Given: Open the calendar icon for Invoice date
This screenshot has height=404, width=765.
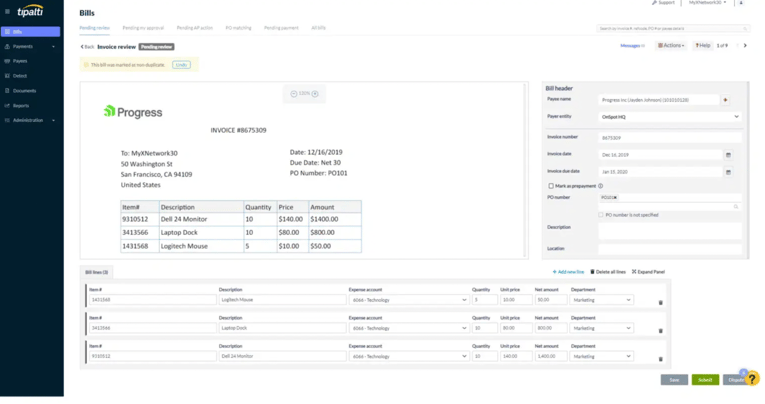Looking at the screenshot, I should [x=727, y=155].
